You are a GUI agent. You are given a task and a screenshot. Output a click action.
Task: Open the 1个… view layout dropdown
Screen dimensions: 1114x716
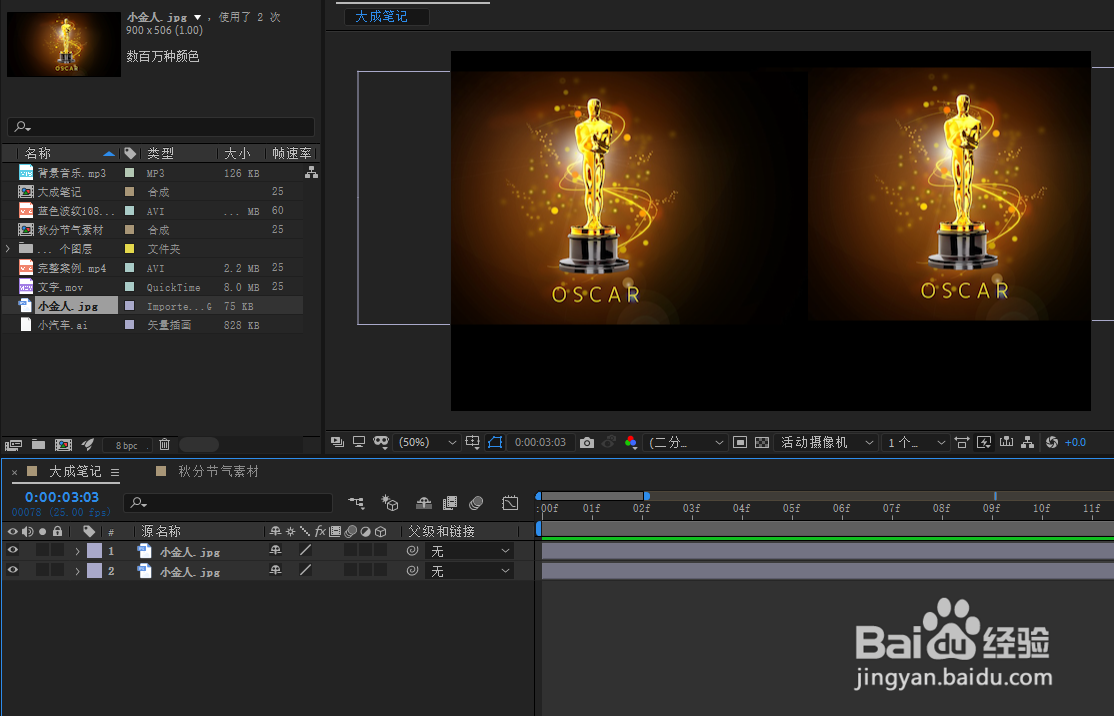[x=916, y=443]
